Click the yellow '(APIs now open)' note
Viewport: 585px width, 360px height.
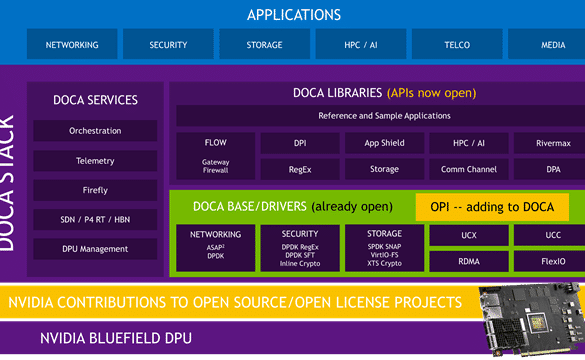point(431,93)
